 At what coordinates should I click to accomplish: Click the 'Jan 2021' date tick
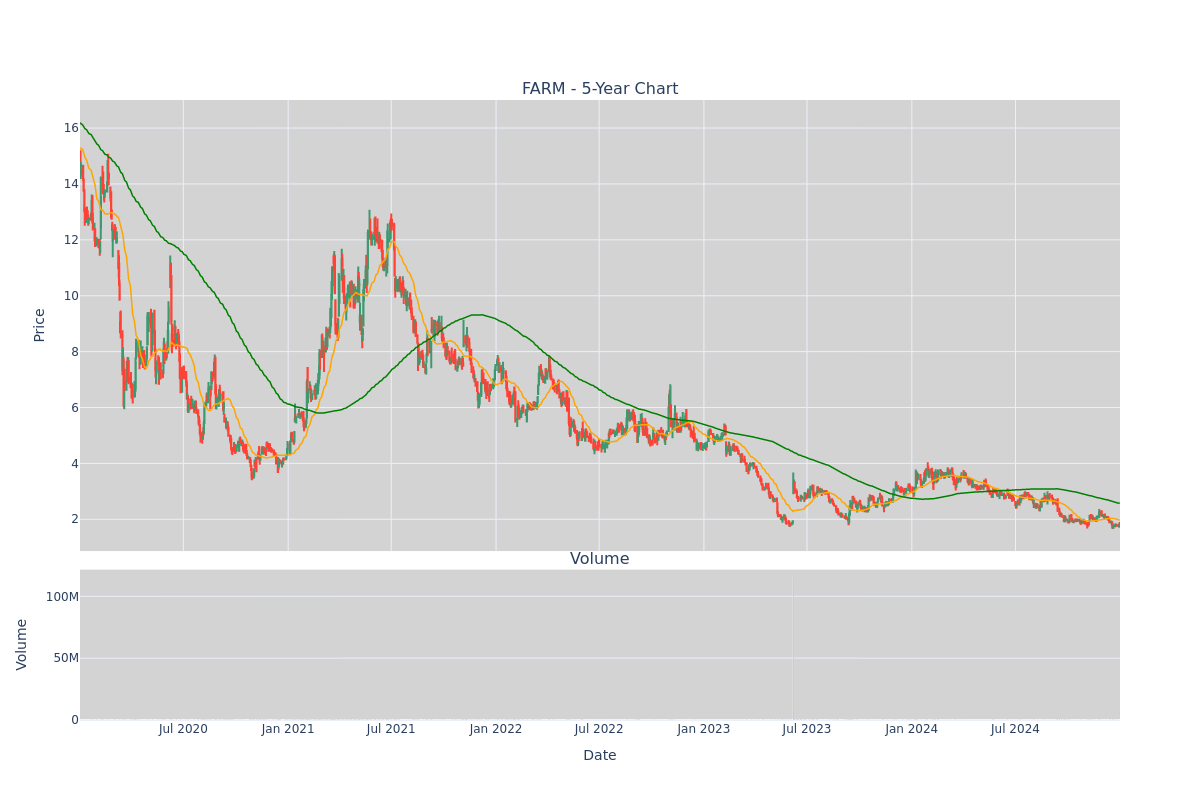tap(288, 729)
